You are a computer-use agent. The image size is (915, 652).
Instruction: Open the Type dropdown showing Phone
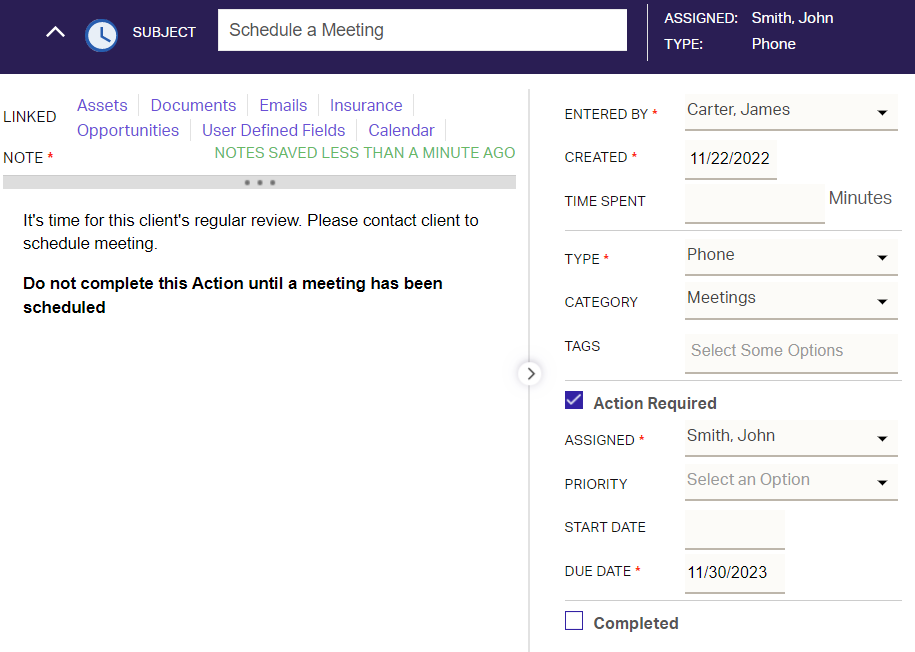pos(791,257)
